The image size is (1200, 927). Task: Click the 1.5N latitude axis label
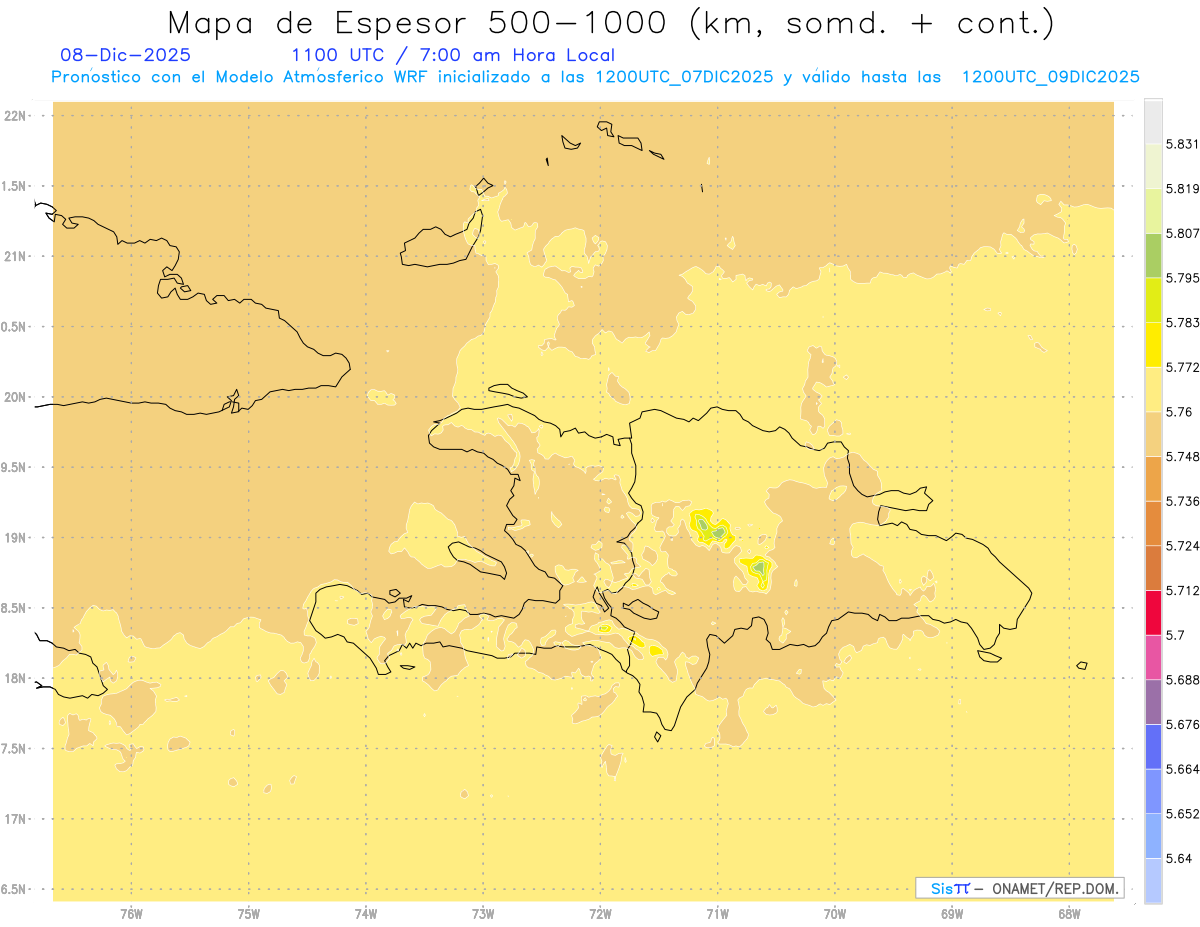(x=15, y=186)
